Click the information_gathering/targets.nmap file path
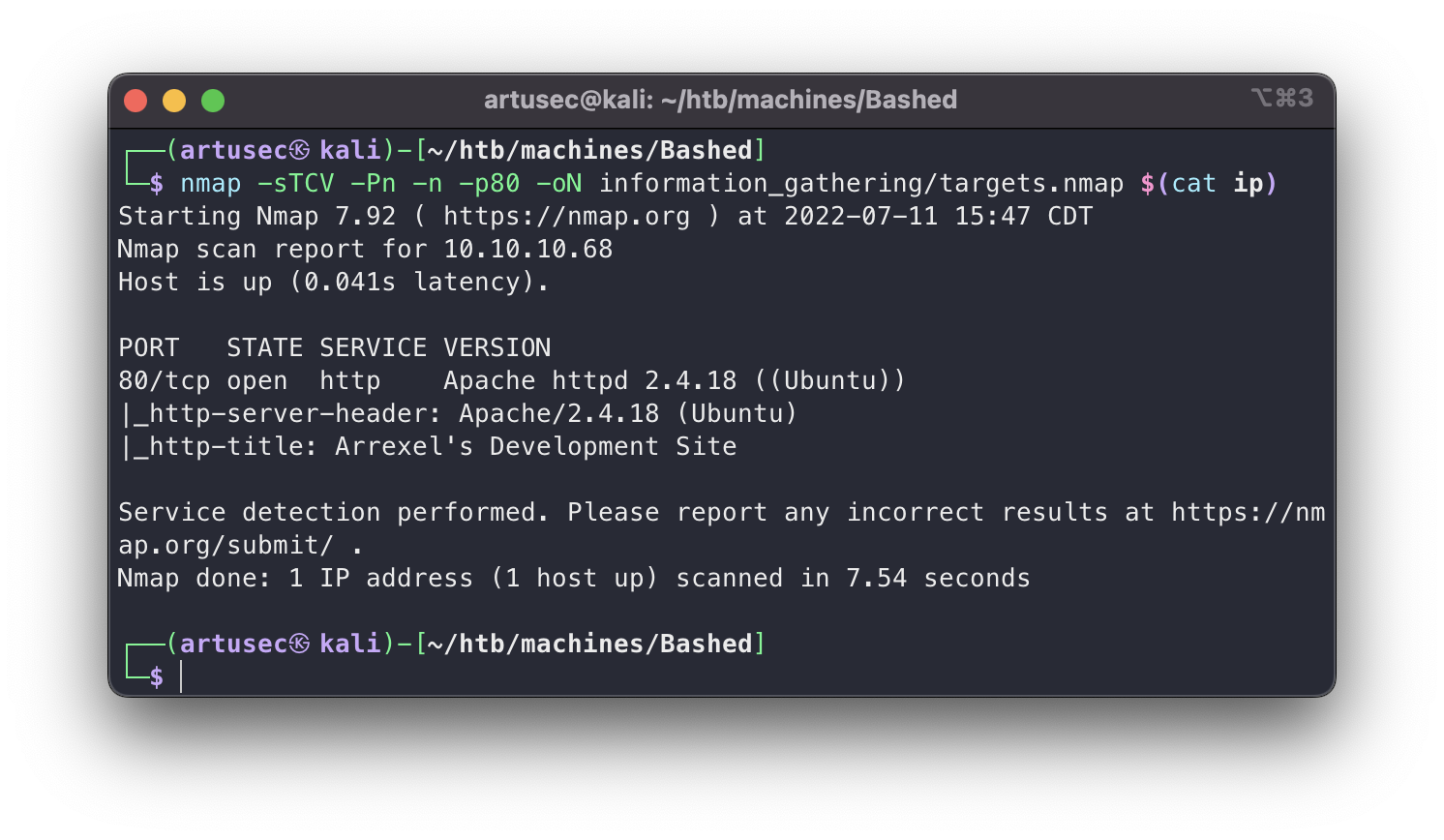 point(861,184)
